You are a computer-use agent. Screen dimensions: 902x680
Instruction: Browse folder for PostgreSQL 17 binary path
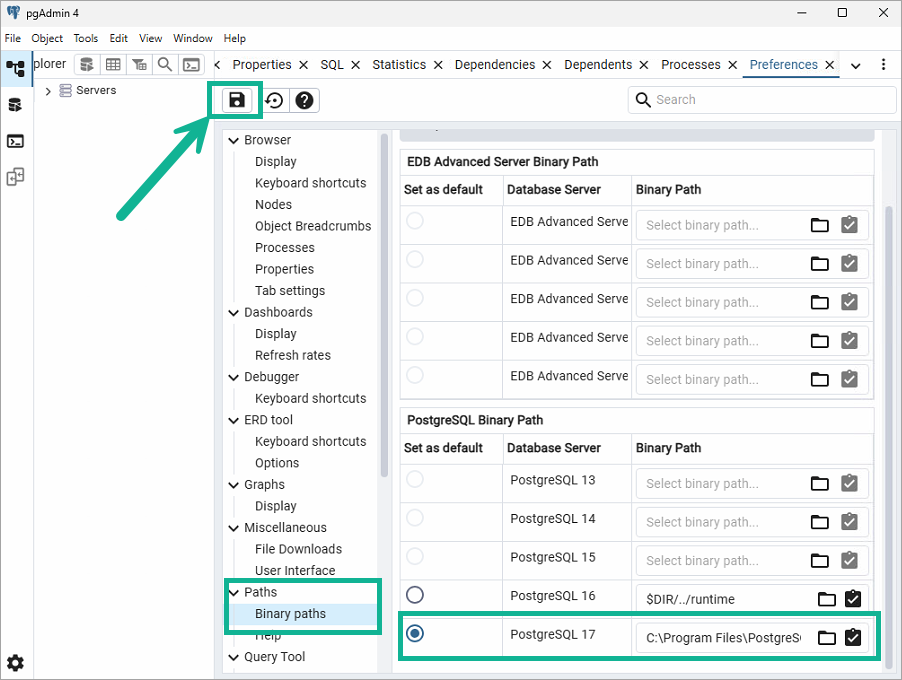pos(827,637)
